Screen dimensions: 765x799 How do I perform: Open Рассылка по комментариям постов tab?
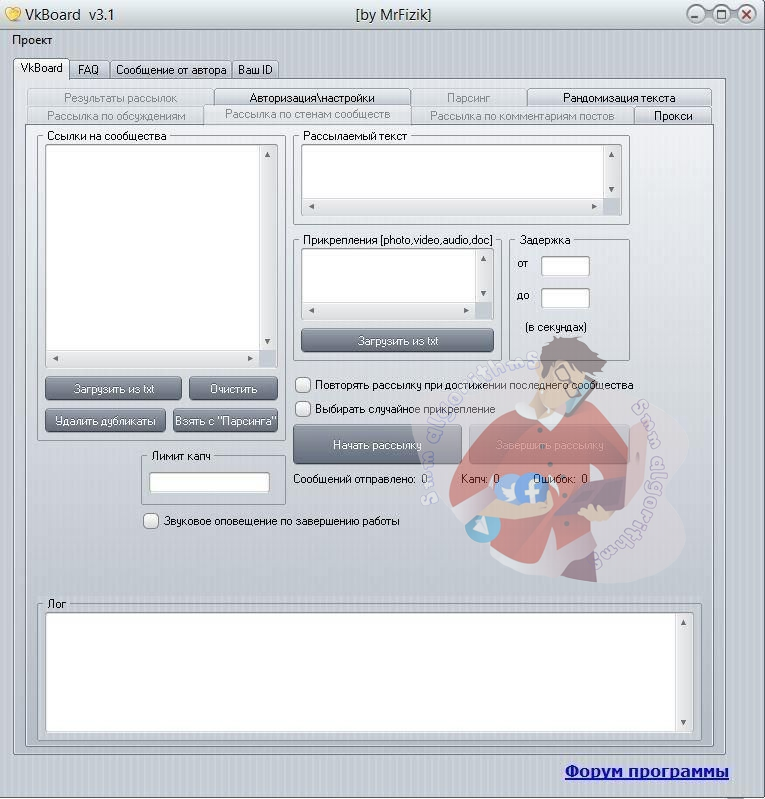[x=522, y=116]
